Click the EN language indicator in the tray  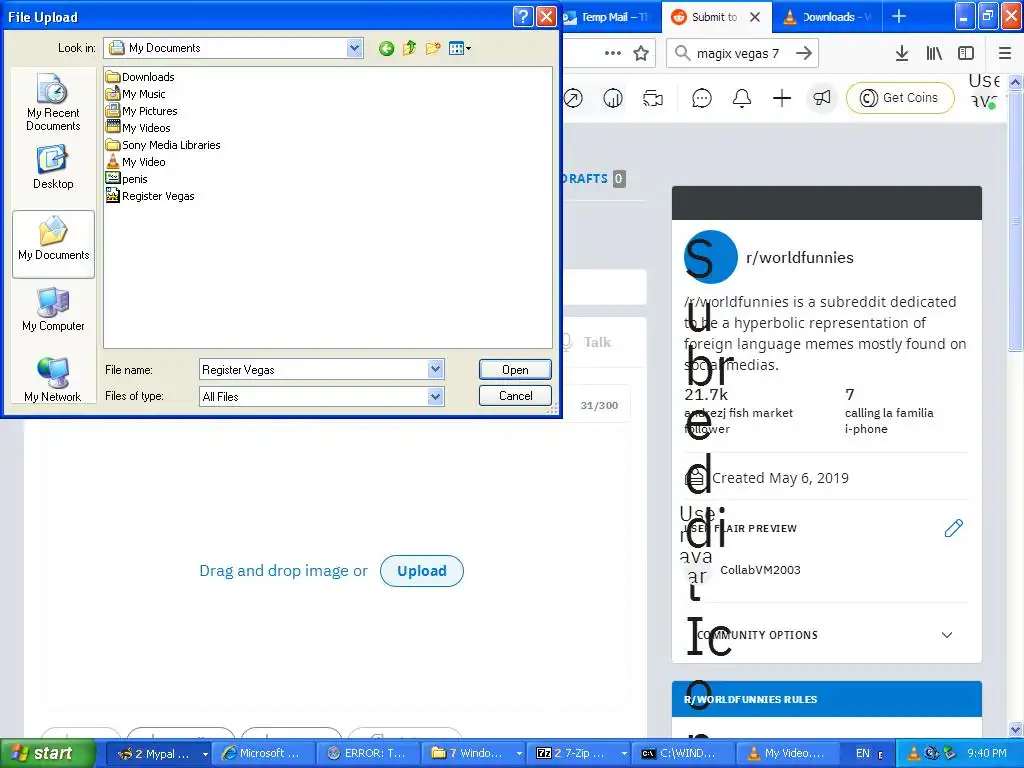862,753
